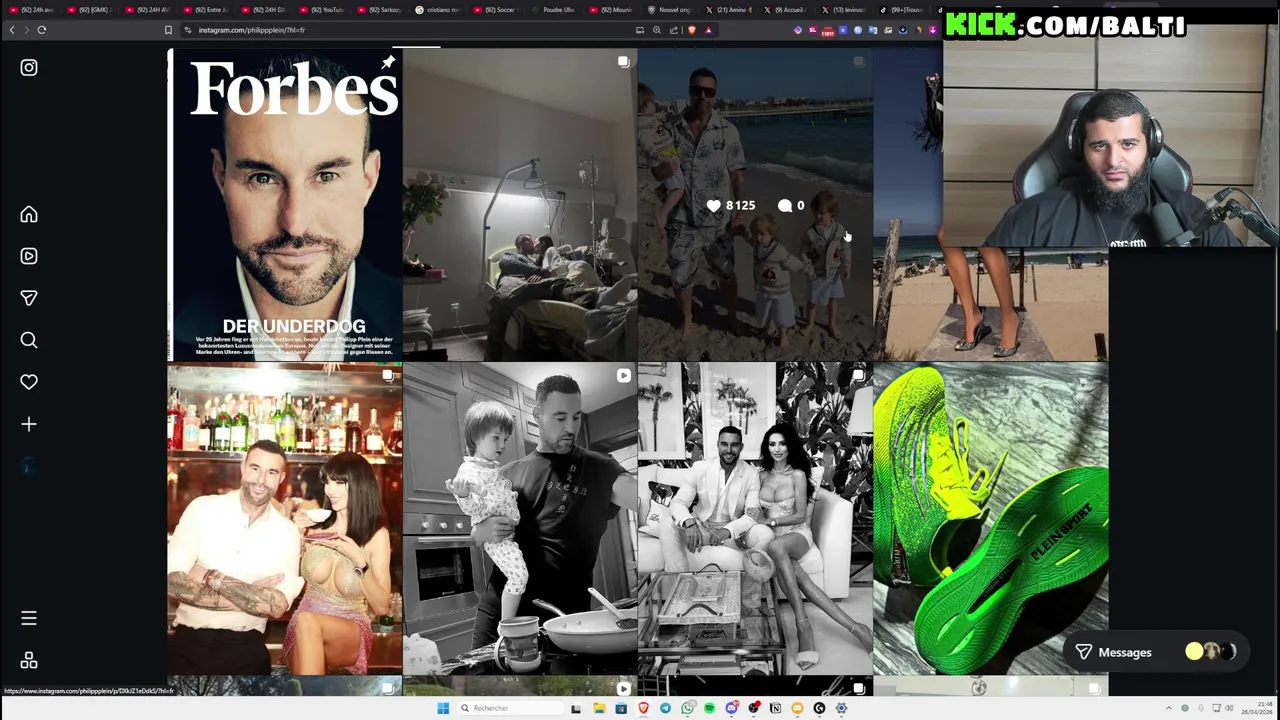Switch to the "(92) Soccer" tab
1280x720 pixels.
pos(495,10)
